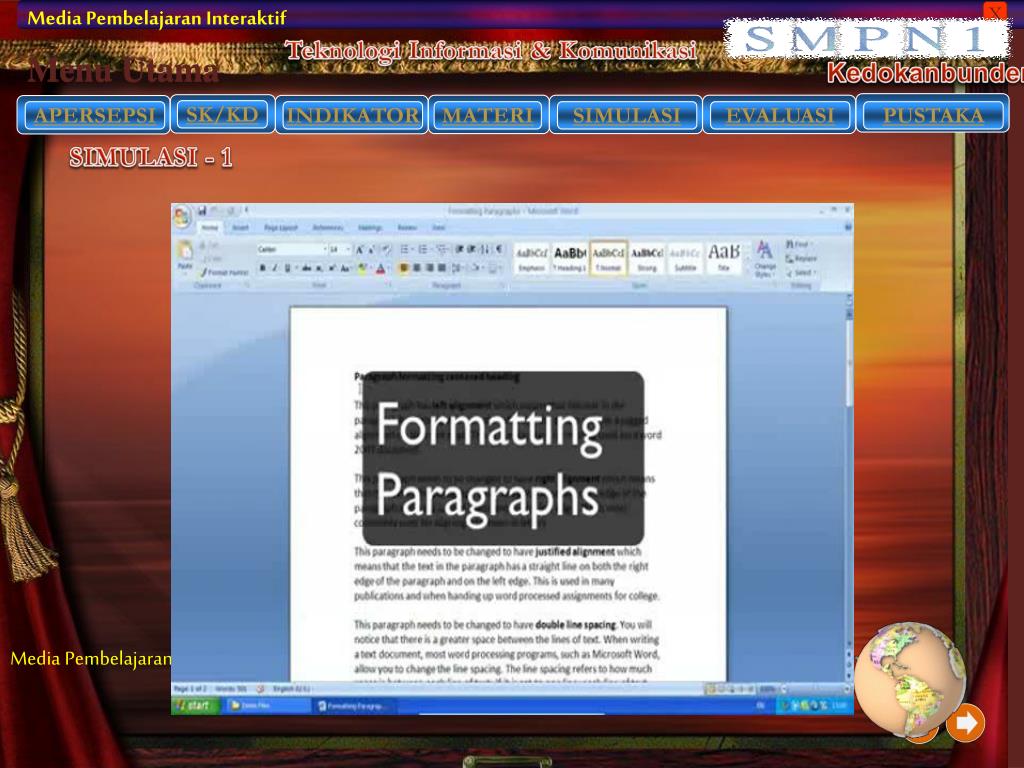Apply the Title style
This screenshot has width=1024, height=768.
(724, 259)
